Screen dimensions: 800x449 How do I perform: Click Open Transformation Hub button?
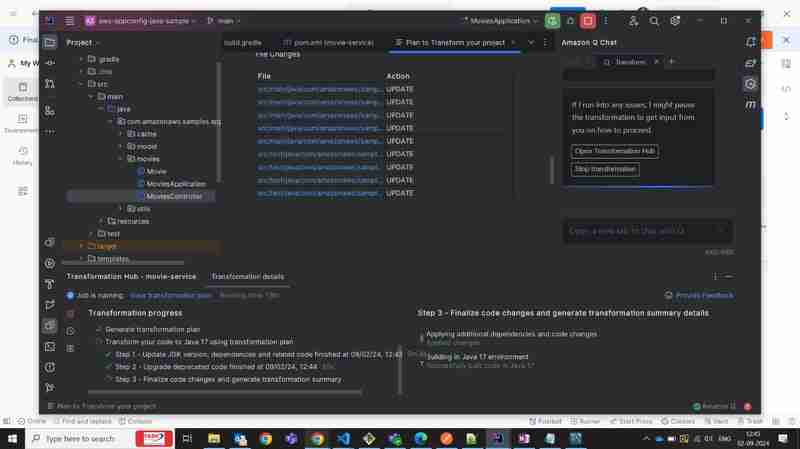pyautogui.click(x=614, y=152)
